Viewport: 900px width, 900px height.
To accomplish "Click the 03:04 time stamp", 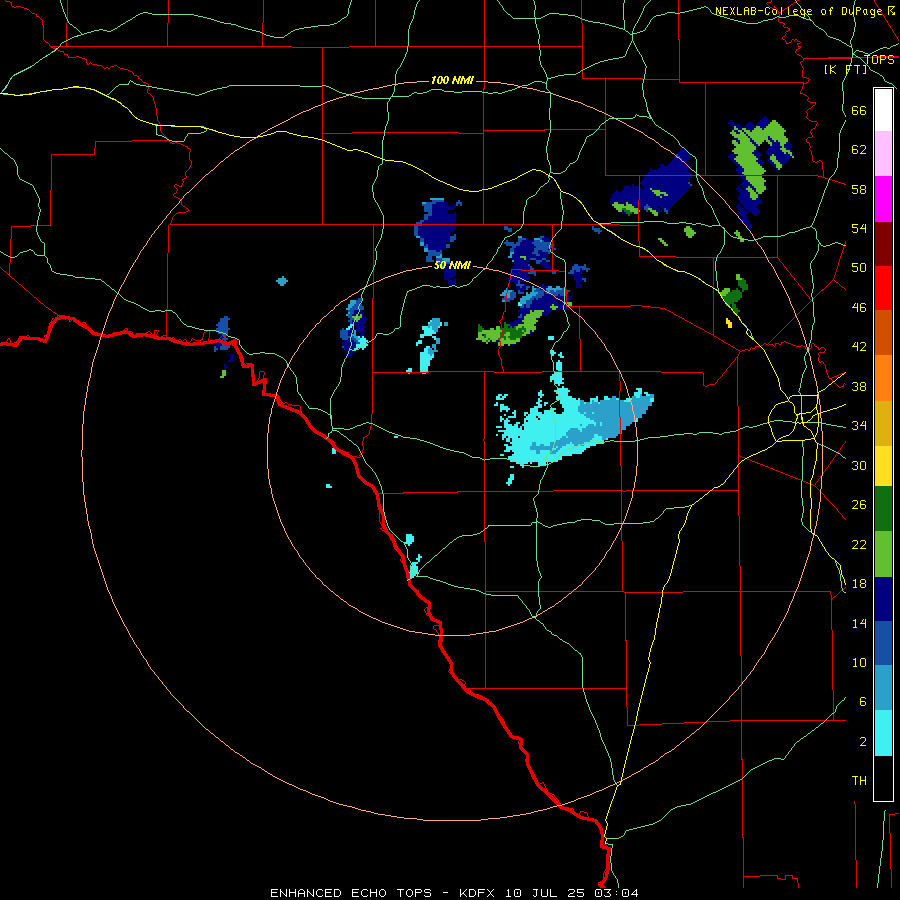I will pos(616,893).
